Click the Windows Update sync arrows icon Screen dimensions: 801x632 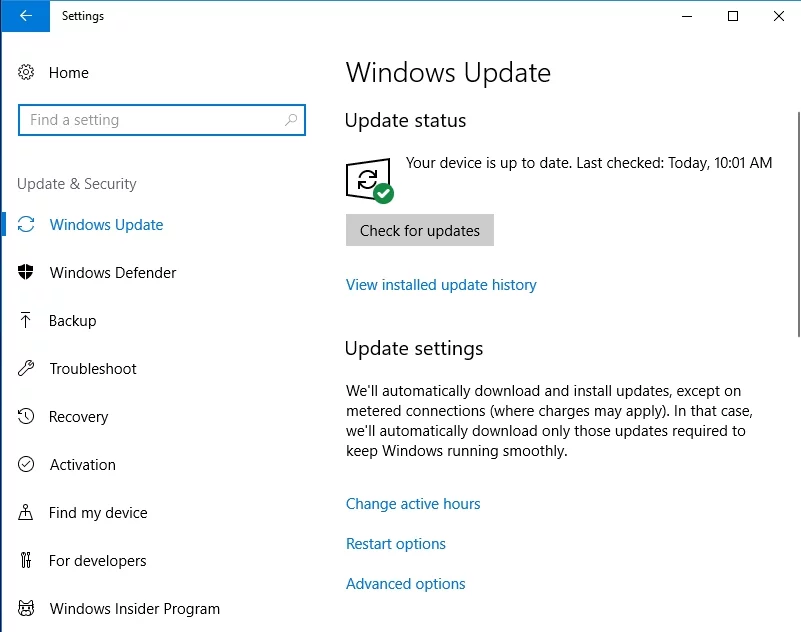[x=26, y=224]
